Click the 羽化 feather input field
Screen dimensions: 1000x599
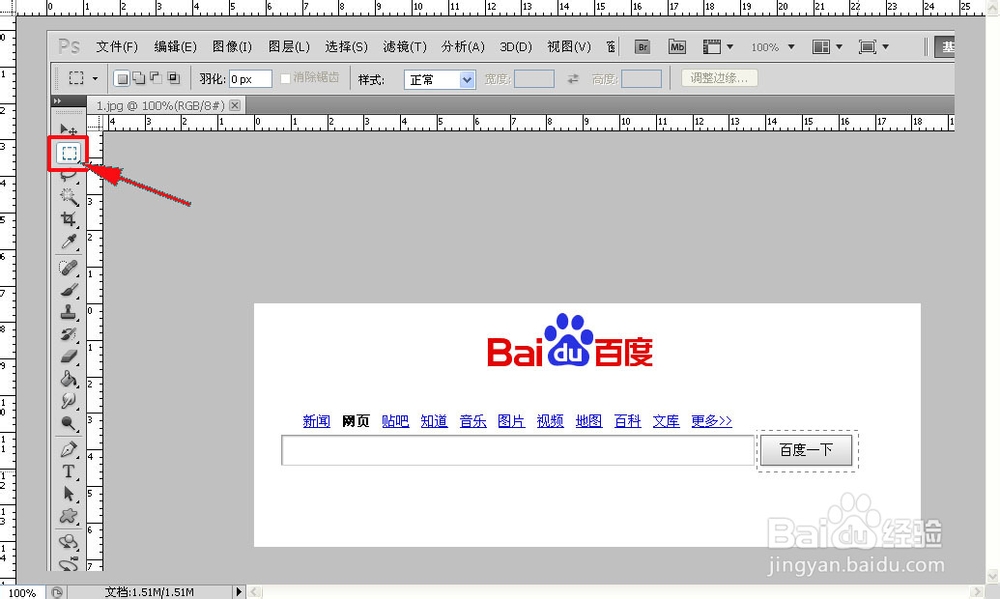tap(251, 79)
